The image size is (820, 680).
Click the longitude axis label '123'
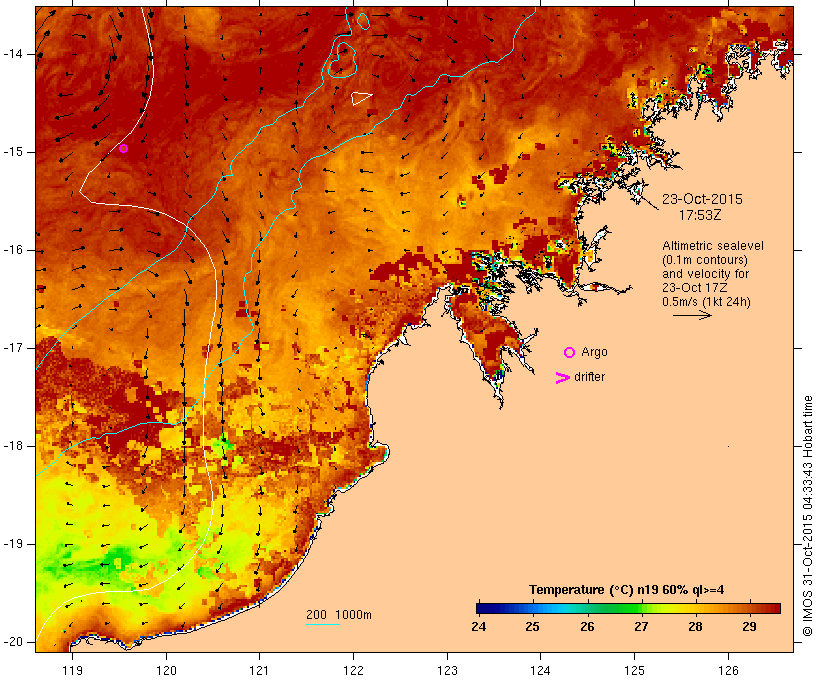447,670
